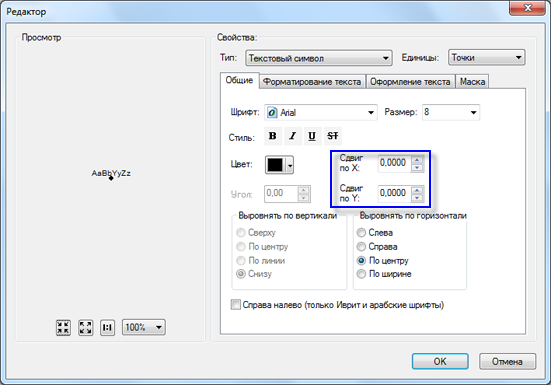Image resolution: width=551 pixels, height=385 pixels.
Task: Click the black color swatch
Action: 275,165
